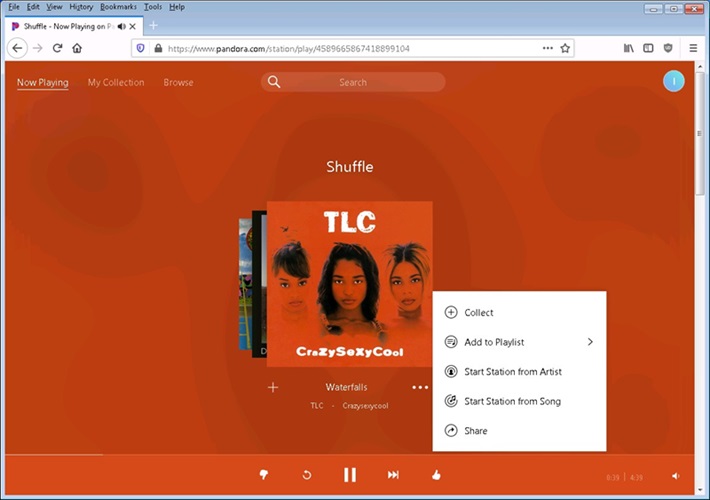Screen dimensions: 710x500
Task: Click the URL address bar
Action: (353, 48)
